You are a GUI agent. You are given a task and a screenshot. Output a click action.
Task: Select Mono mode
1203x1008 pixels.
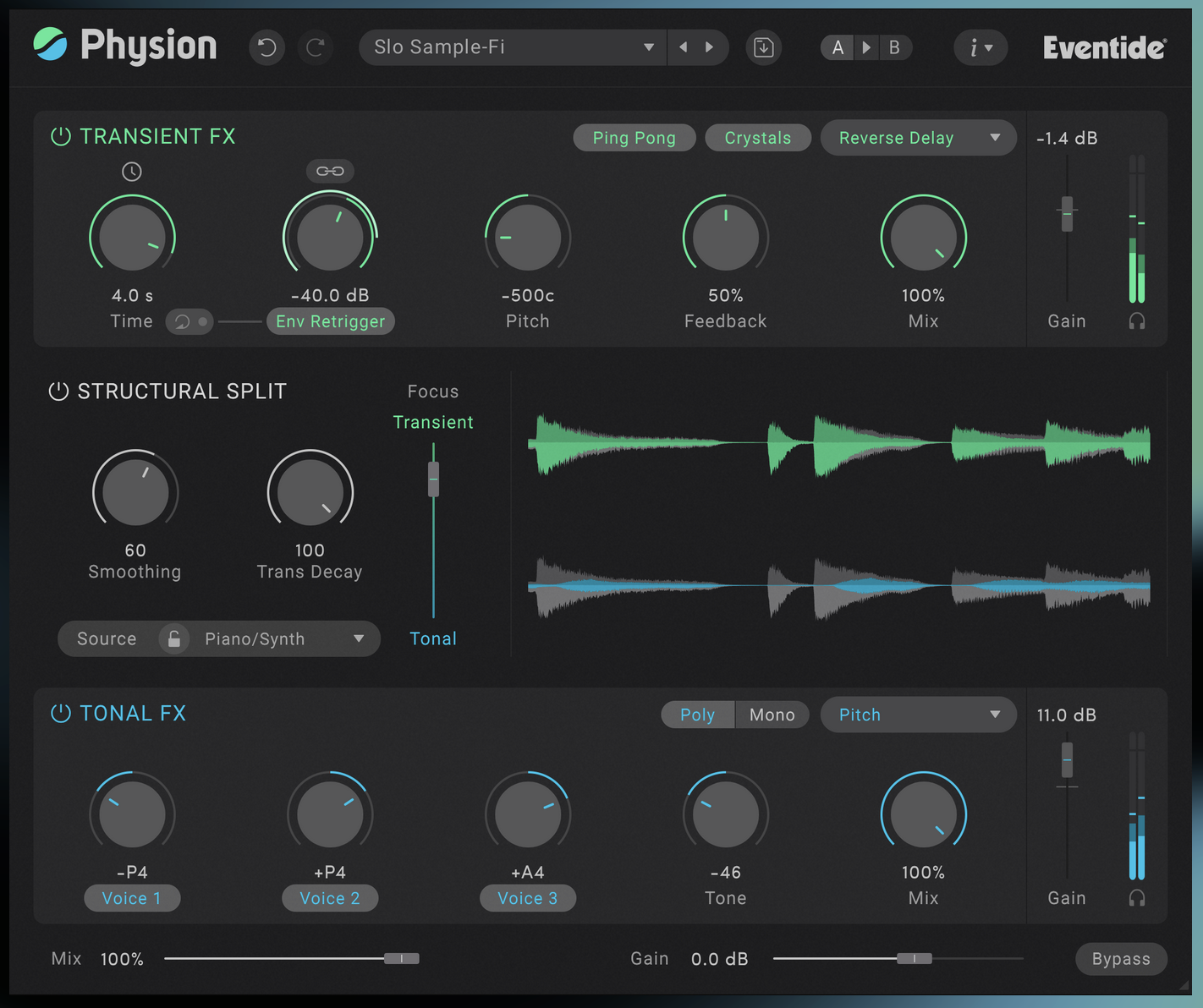772,715
